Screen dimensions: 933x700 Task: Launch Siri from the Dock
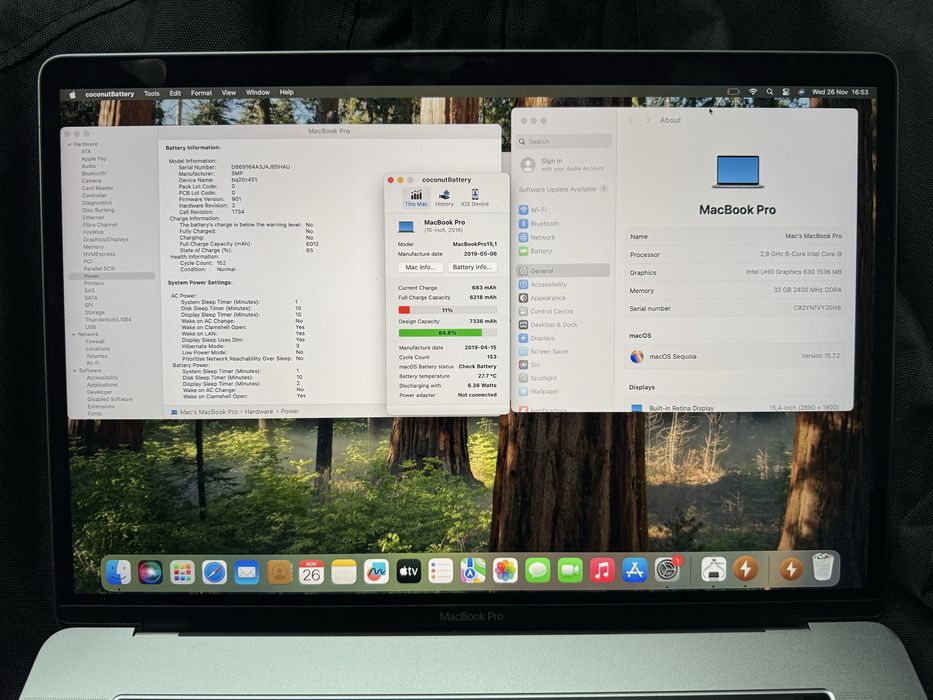coord(150,573)
